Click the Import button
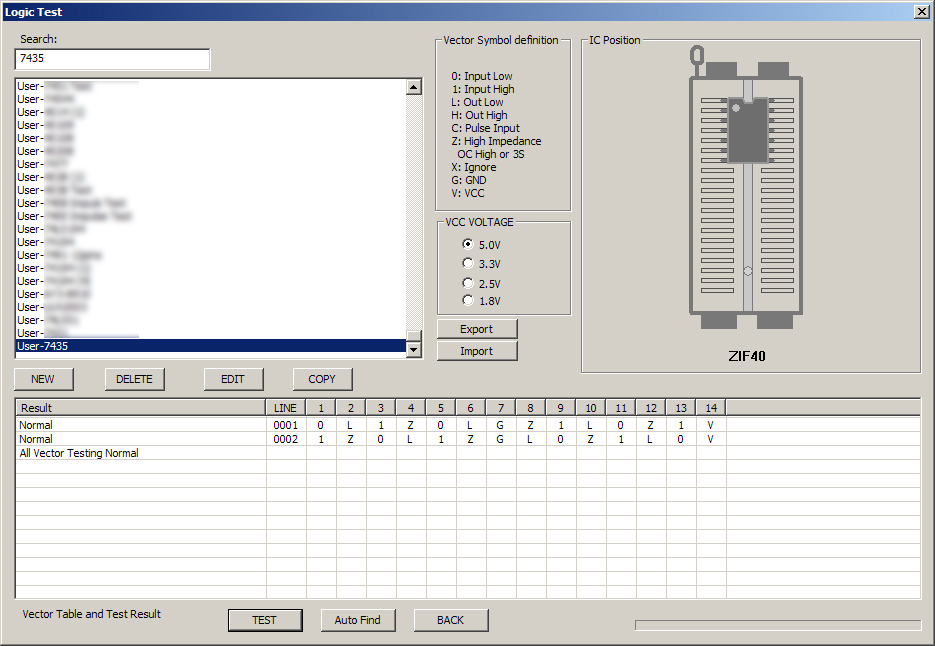Viewport: 935px width, 646px height. coord(476,350)
